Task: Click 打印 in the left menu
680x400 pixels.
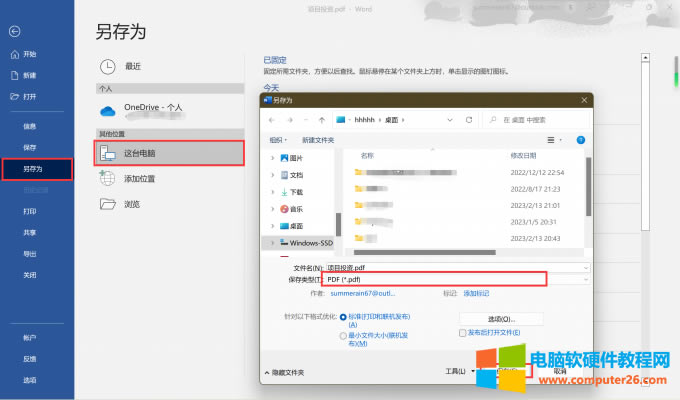Action: coord(30,211)
